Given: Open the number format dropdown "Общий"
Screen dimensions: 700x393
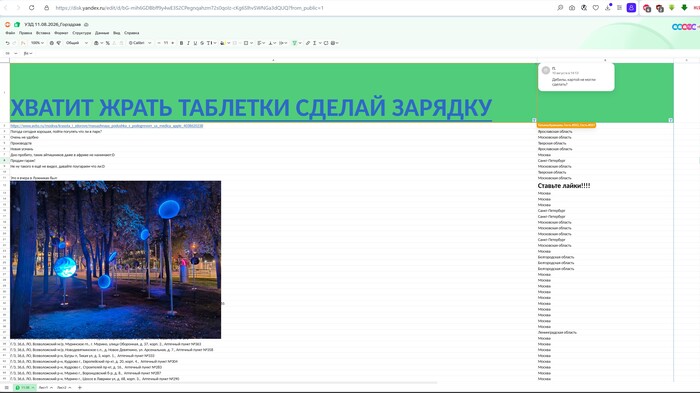Looking at the screenshot, I should click(76, 43).
